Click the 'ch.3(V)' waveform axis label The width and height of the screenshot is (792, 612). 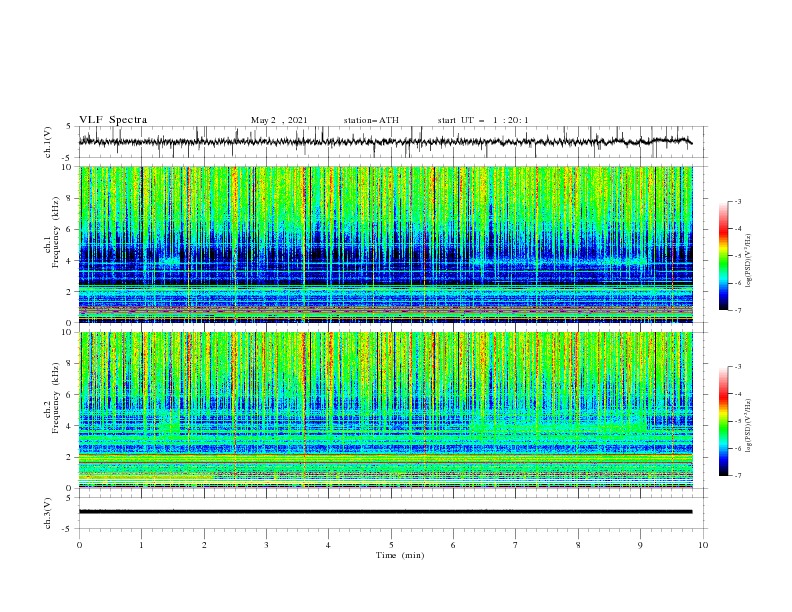[x=48, y=513]
